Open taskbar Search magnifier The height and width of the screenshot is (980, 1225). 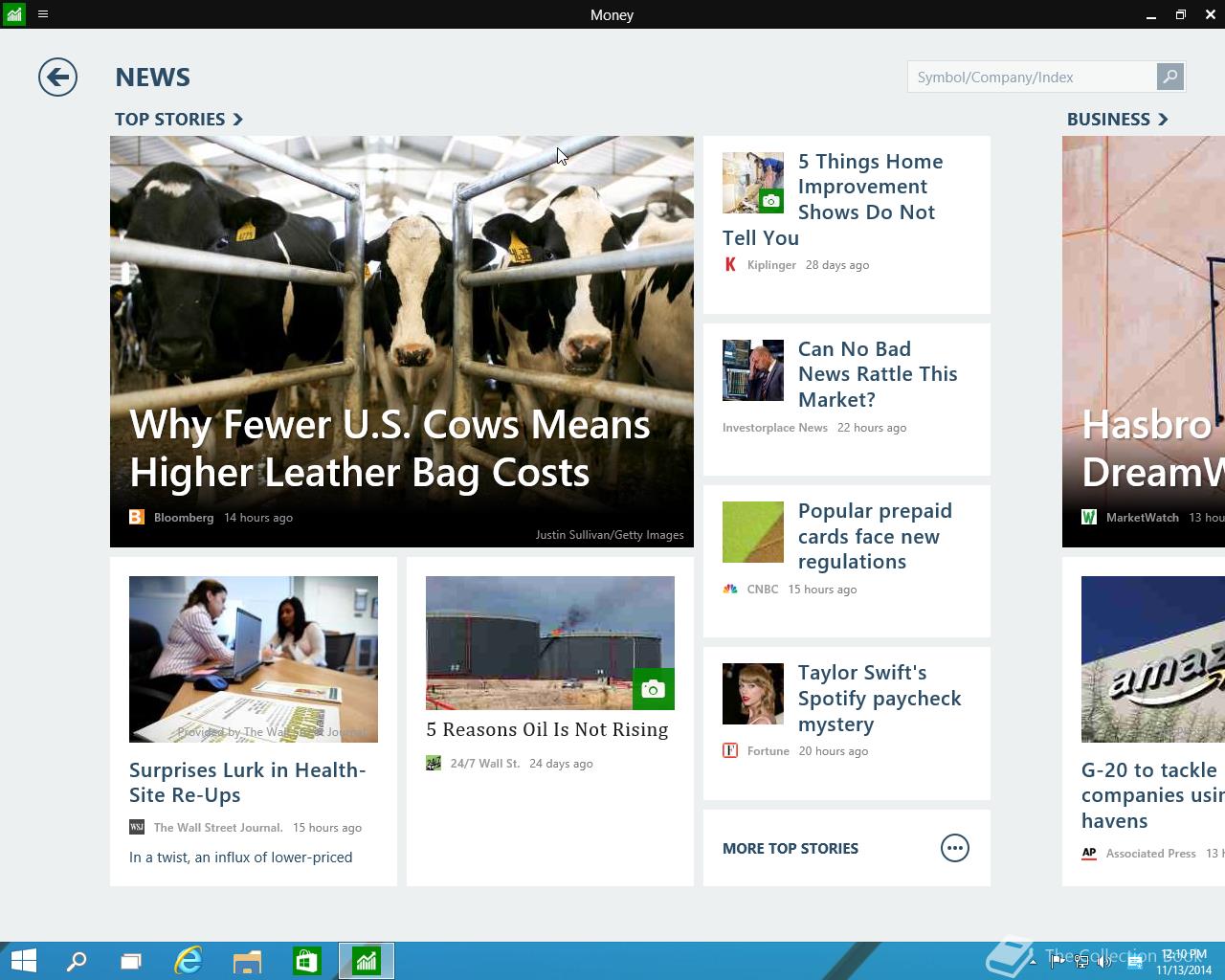(x=77, y=961)
